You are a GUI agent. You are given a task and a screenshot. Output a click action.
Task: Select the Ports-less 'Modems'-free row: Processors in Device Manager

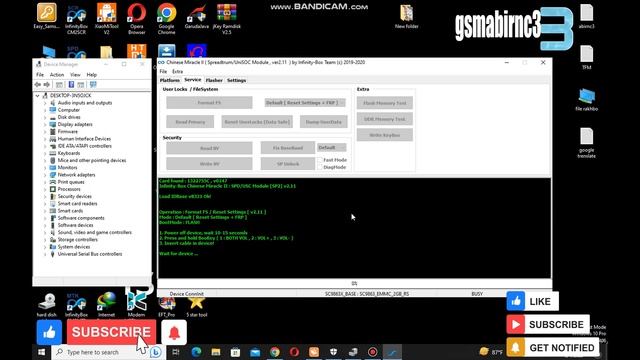[x=69, y=189]
